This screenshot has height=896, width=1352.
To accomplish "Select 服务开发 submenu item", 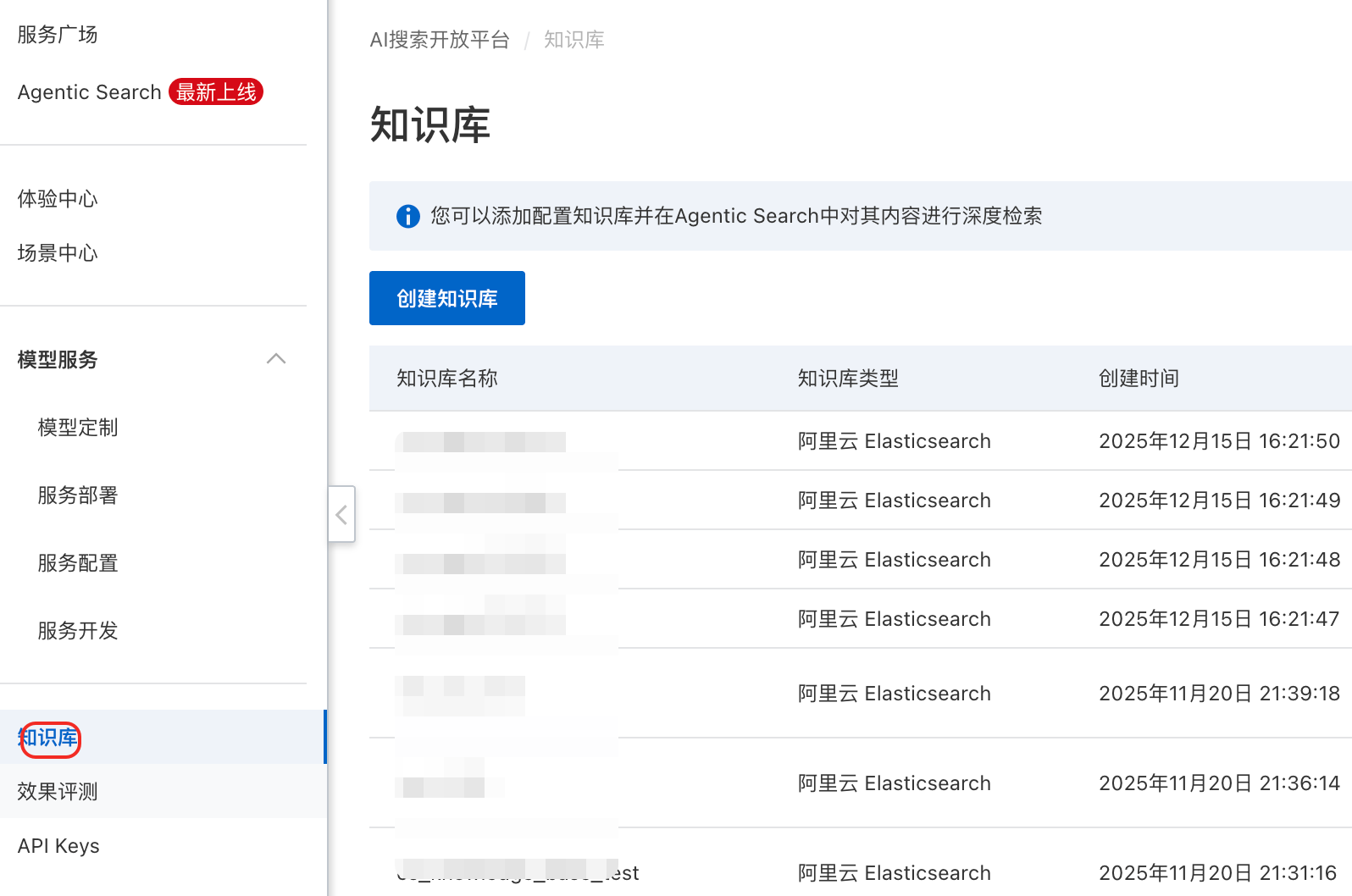I will coord(78,631).
